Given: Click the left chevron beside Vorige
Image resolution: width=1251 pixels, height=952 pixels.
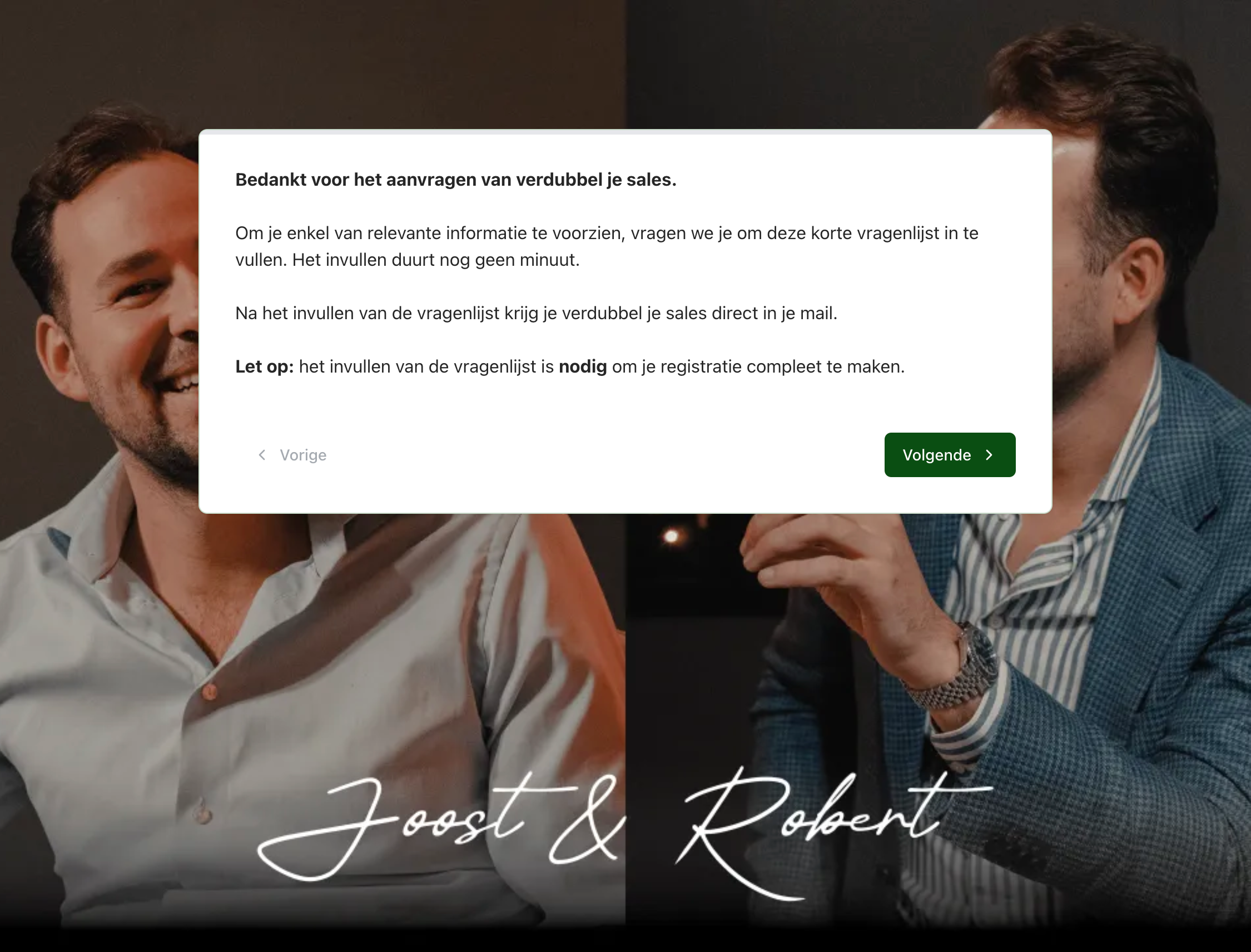Looking at the screenshot, I should tap(262, 455).
